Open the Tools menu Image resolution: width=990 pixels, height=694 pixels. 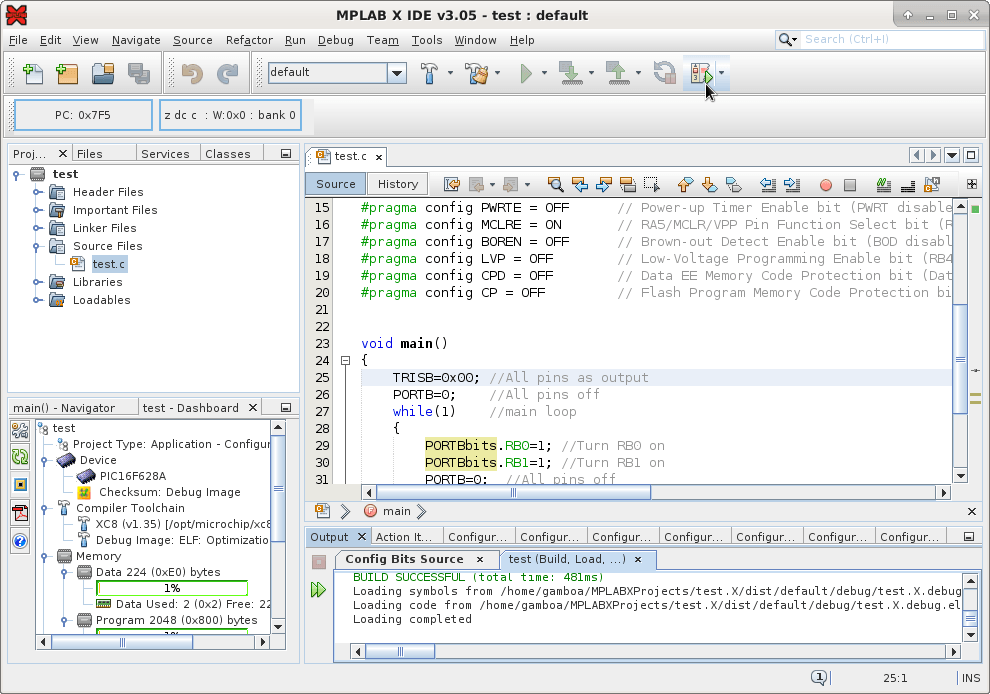427,40
